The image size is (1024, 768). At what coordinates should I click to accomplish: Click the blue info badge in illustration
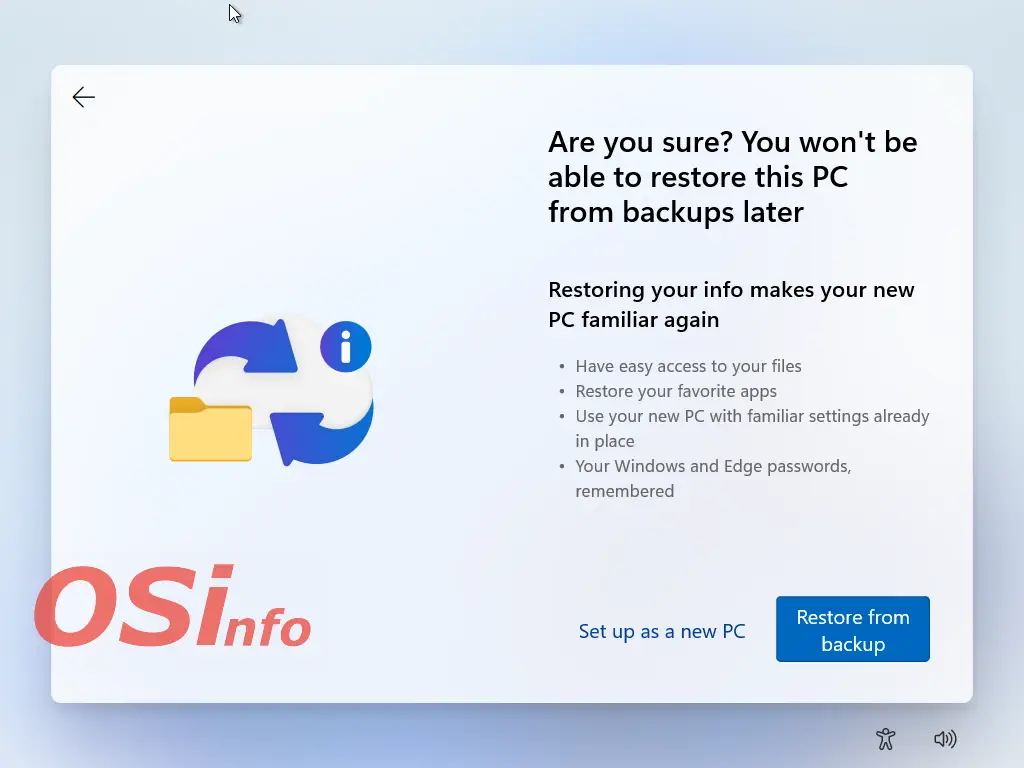(x=346, y=348)
